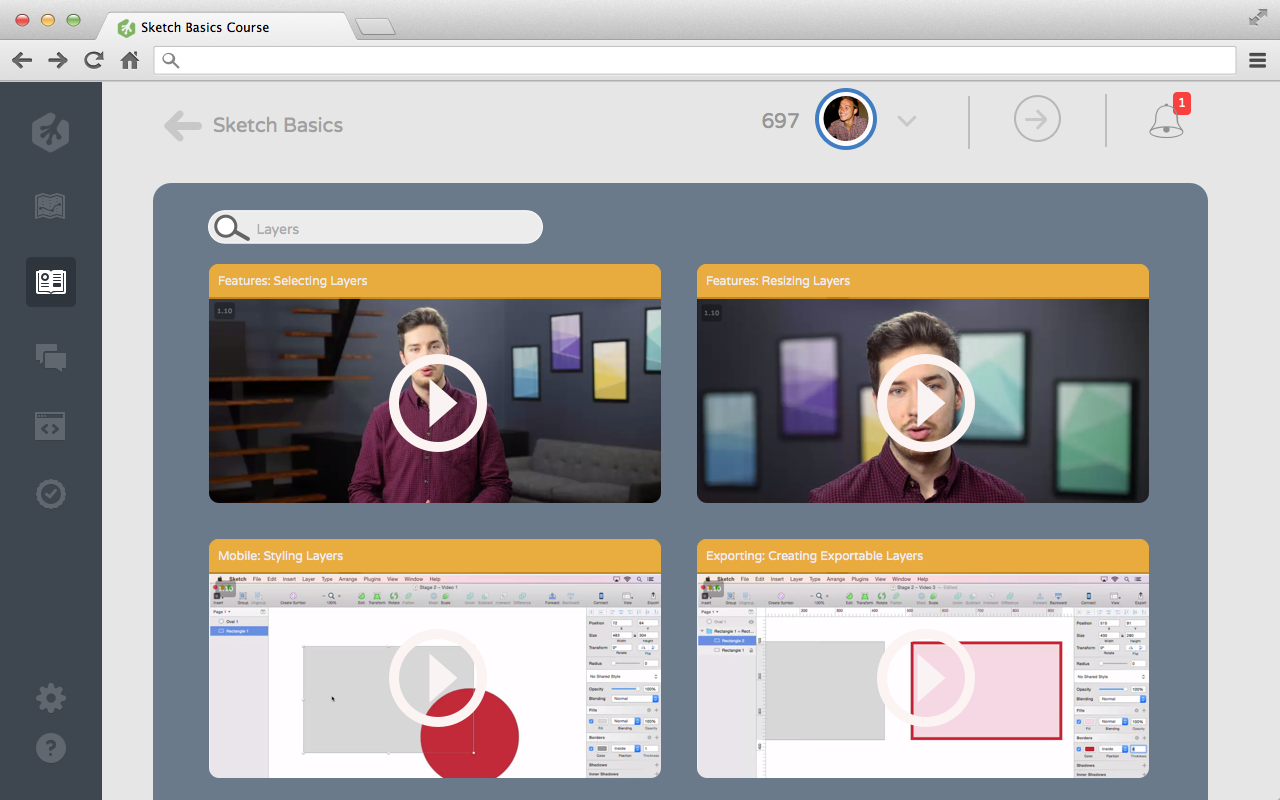The height and width of the screenshot is (800, 1280).
Task: Open the open-book library icon in sidebar
Action: coord(50,207)
